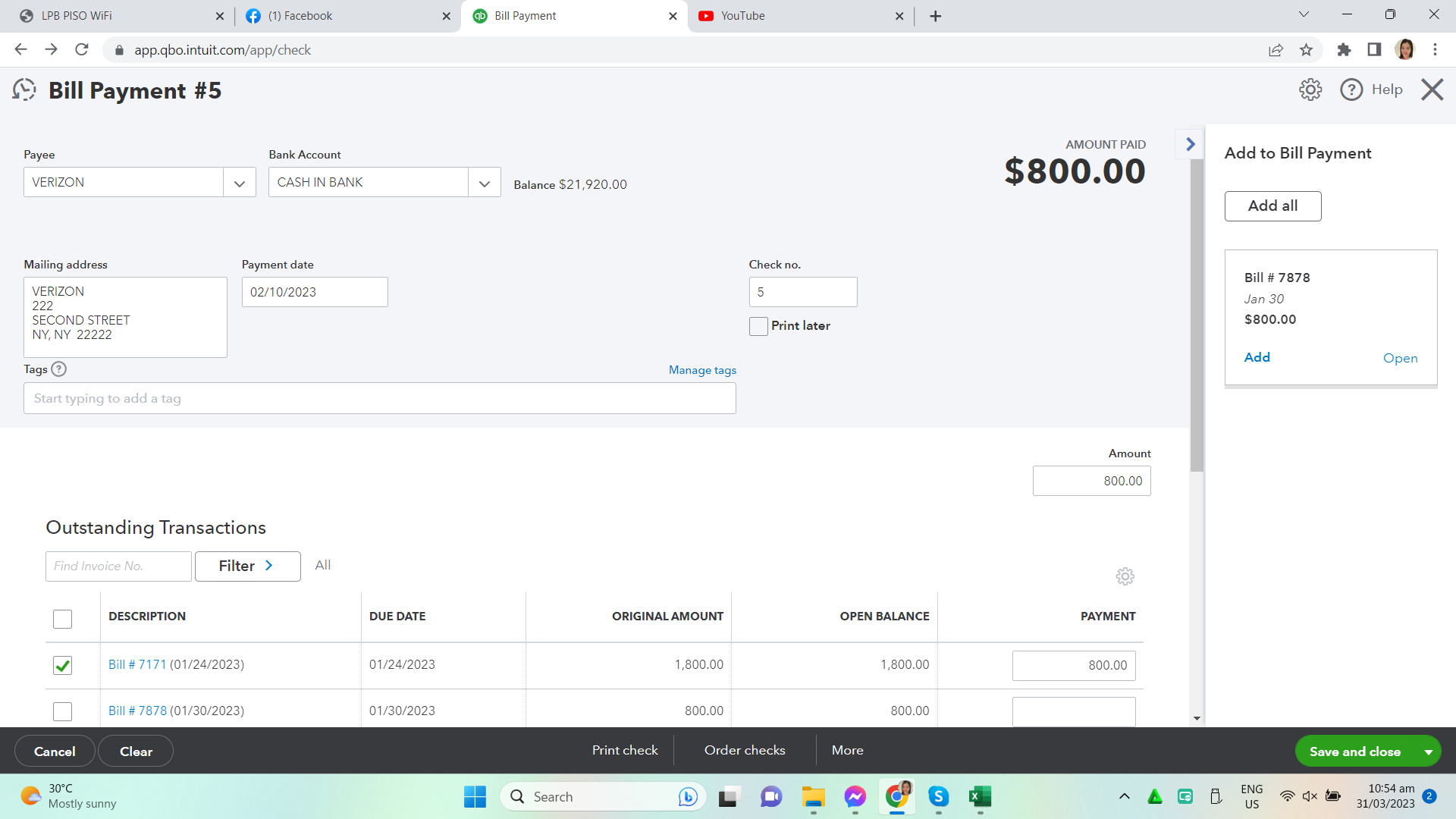Open the More menu in footer
Screen dimensions: 1456x819
point(847,750)
